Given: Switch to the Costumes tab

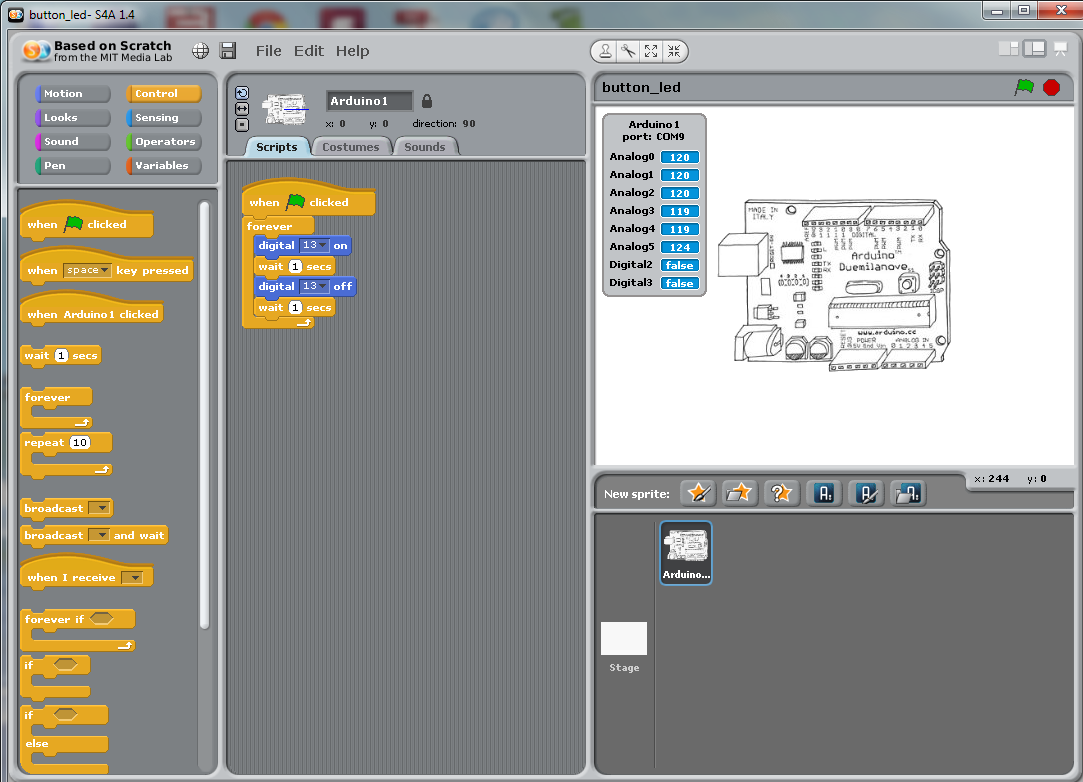Looking at the screenshot, I should 351,146.
